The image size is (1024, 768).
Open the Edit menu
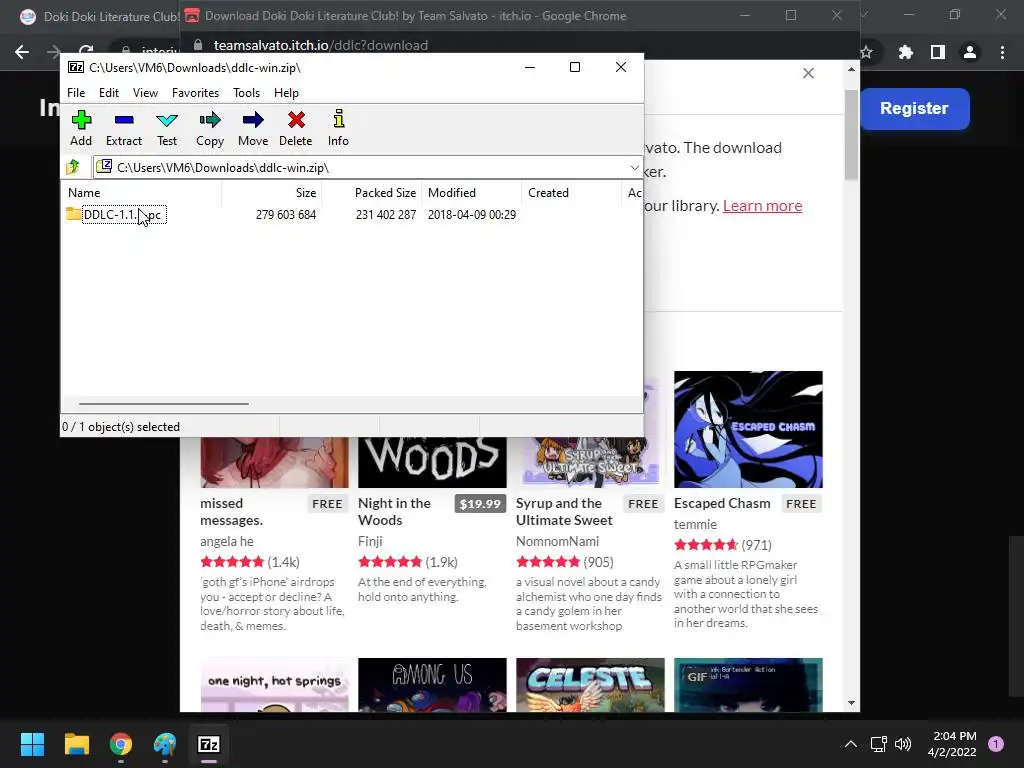coord(108,93)
